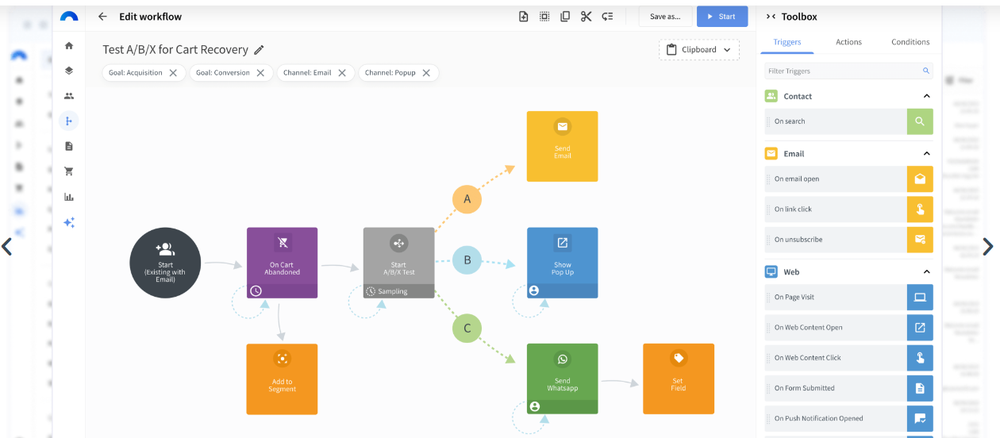Click the back arrow beside Edit workflow
Image resolution: width=1000 pixels, height=438 pixels.
103,17
